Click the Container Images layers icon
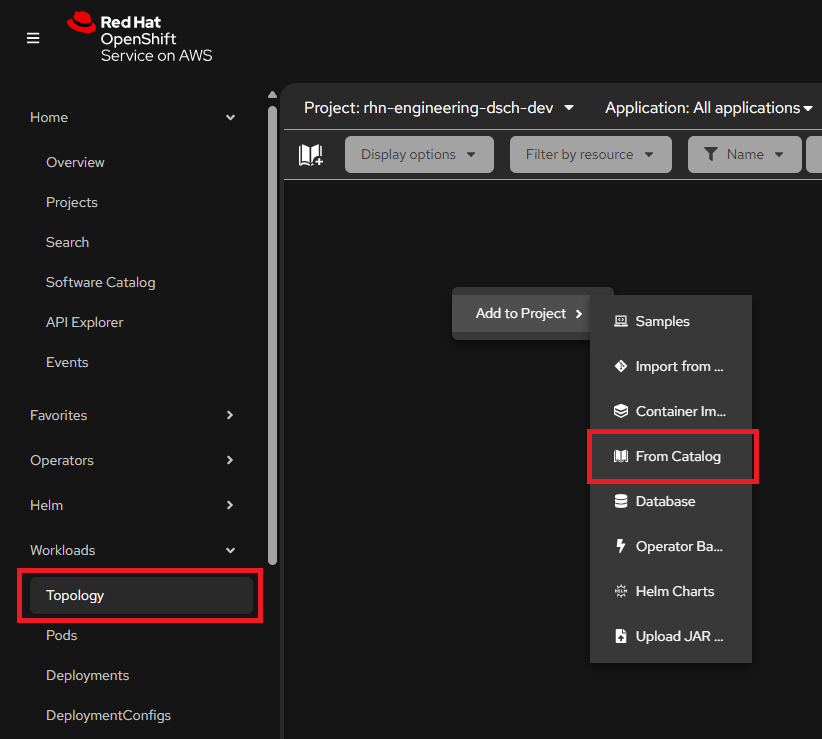Image resolution: width=822 pixels, height=739 pixels. (x=620, y=411)
